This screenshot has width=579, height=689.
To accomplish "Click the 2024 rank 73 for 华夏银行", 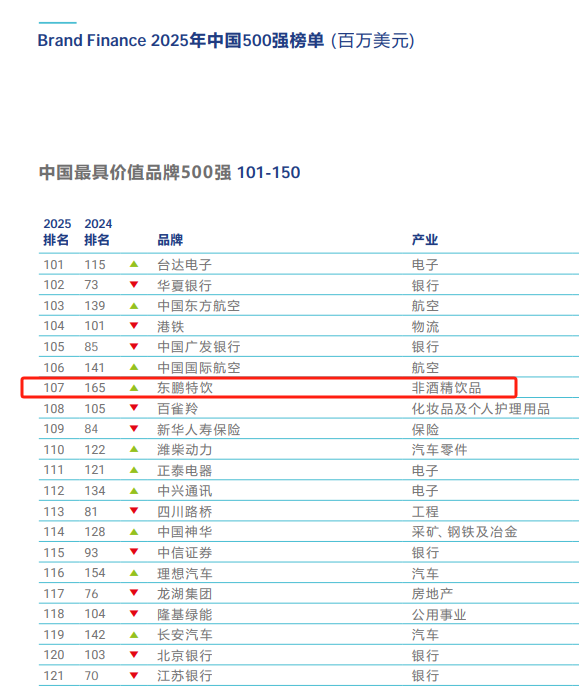I will 91,285.
